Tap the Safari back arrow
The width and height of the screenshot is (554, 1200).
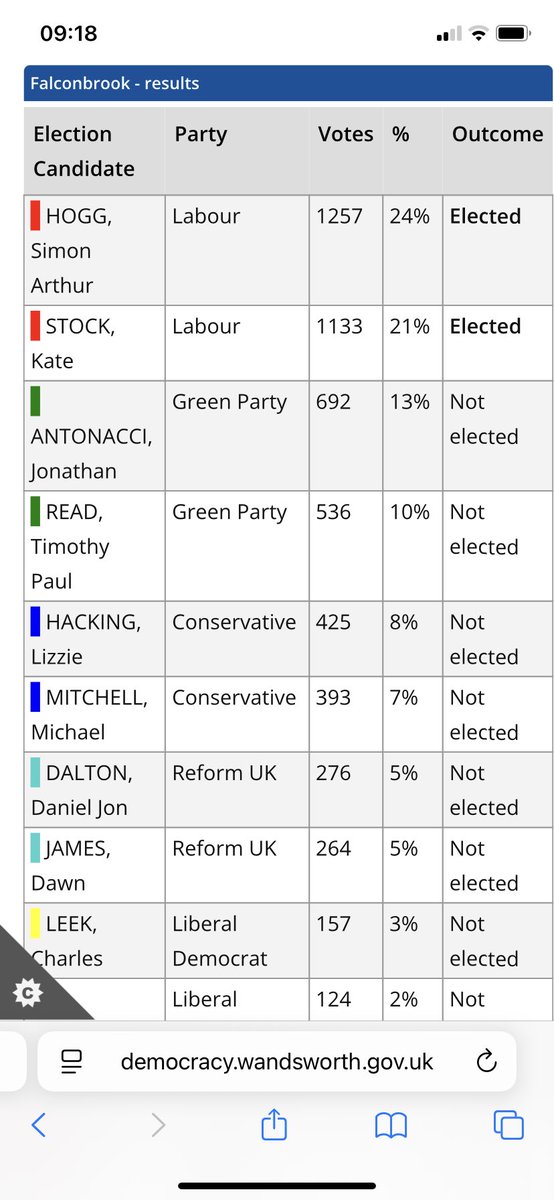tap(38, 1125)
